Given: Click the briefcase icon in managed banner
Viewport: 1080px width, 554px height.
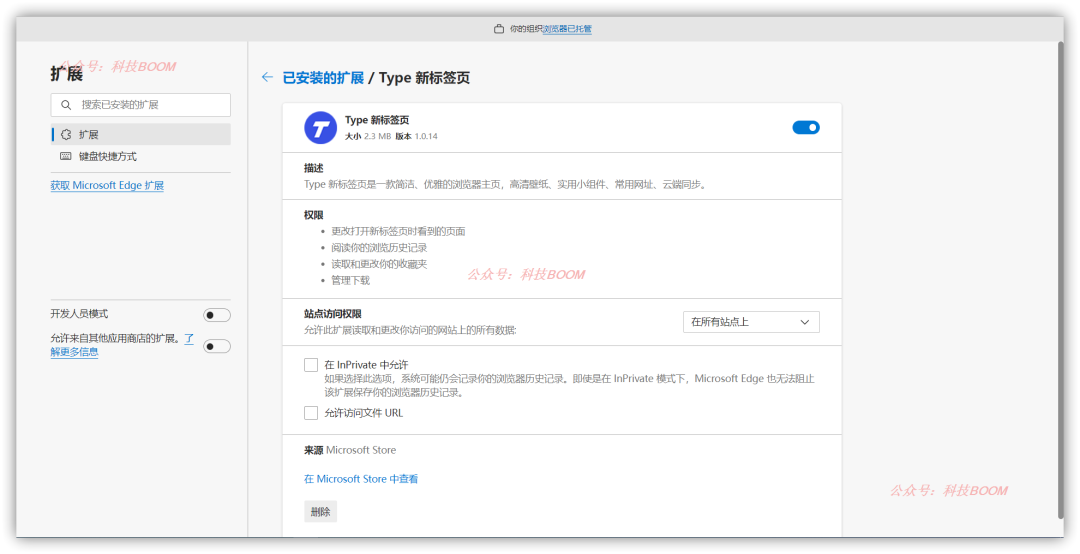Looking at the screenshot, I should pos(499,29).
